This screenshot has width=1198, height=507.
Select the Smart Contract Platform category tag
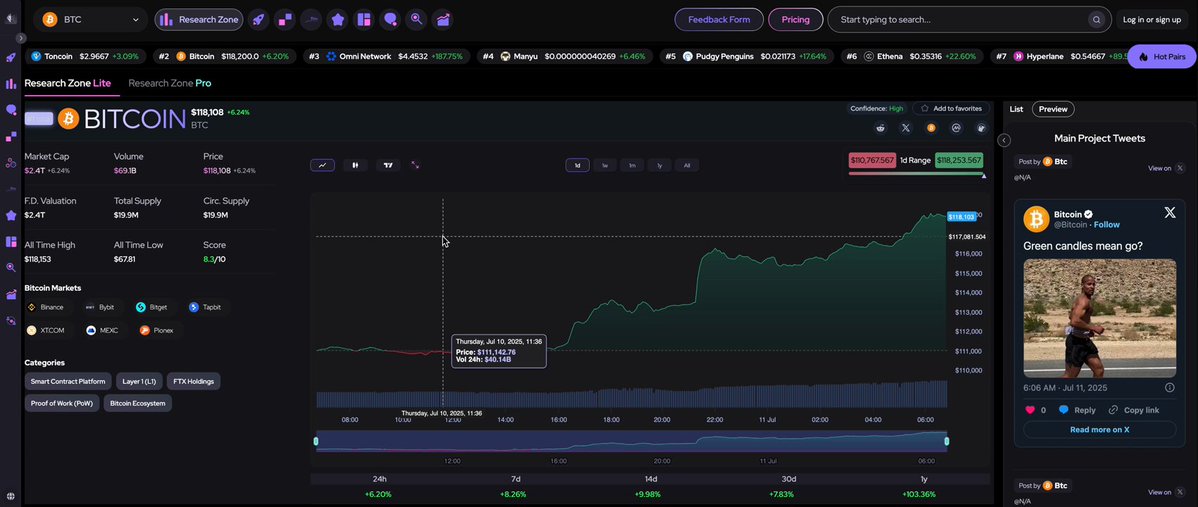[69, 380]
